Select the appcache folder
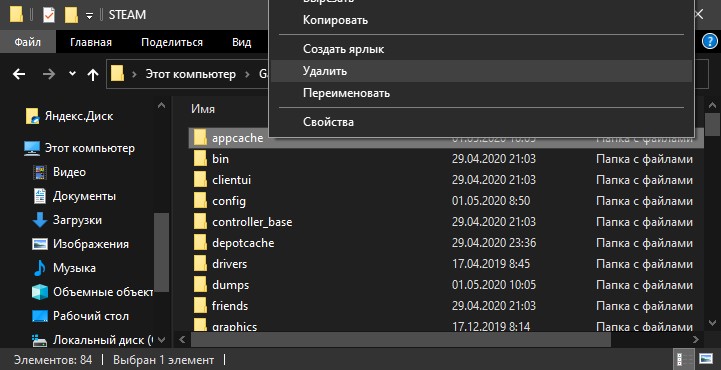This screenshot has width=721, height=370. [238, 137]
